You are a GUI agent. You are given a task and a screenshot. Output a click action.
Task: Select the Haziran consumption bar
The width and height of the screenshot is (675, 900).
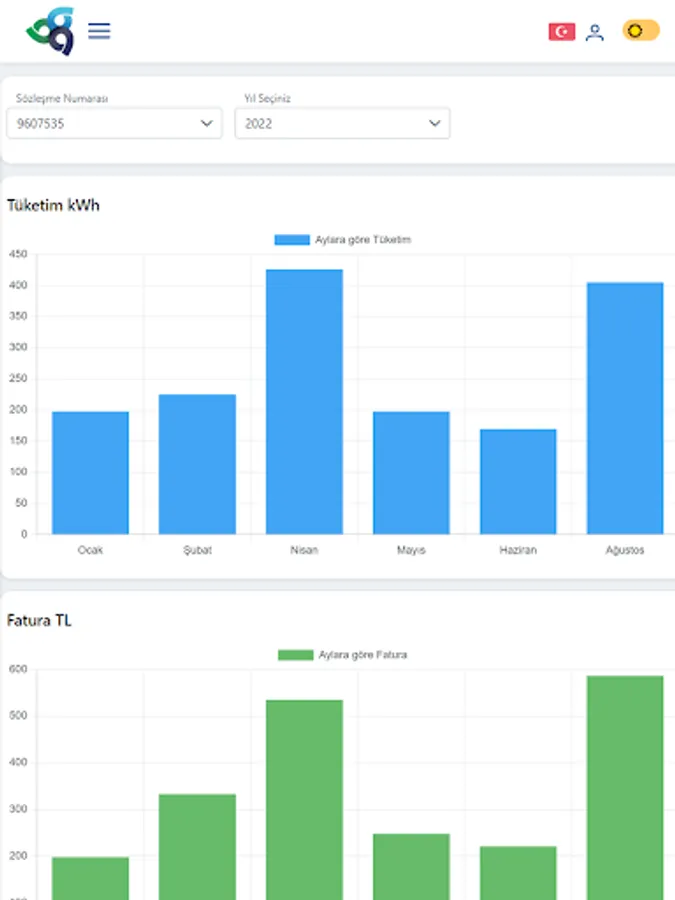pyautogui.click(x=518, y=482)
